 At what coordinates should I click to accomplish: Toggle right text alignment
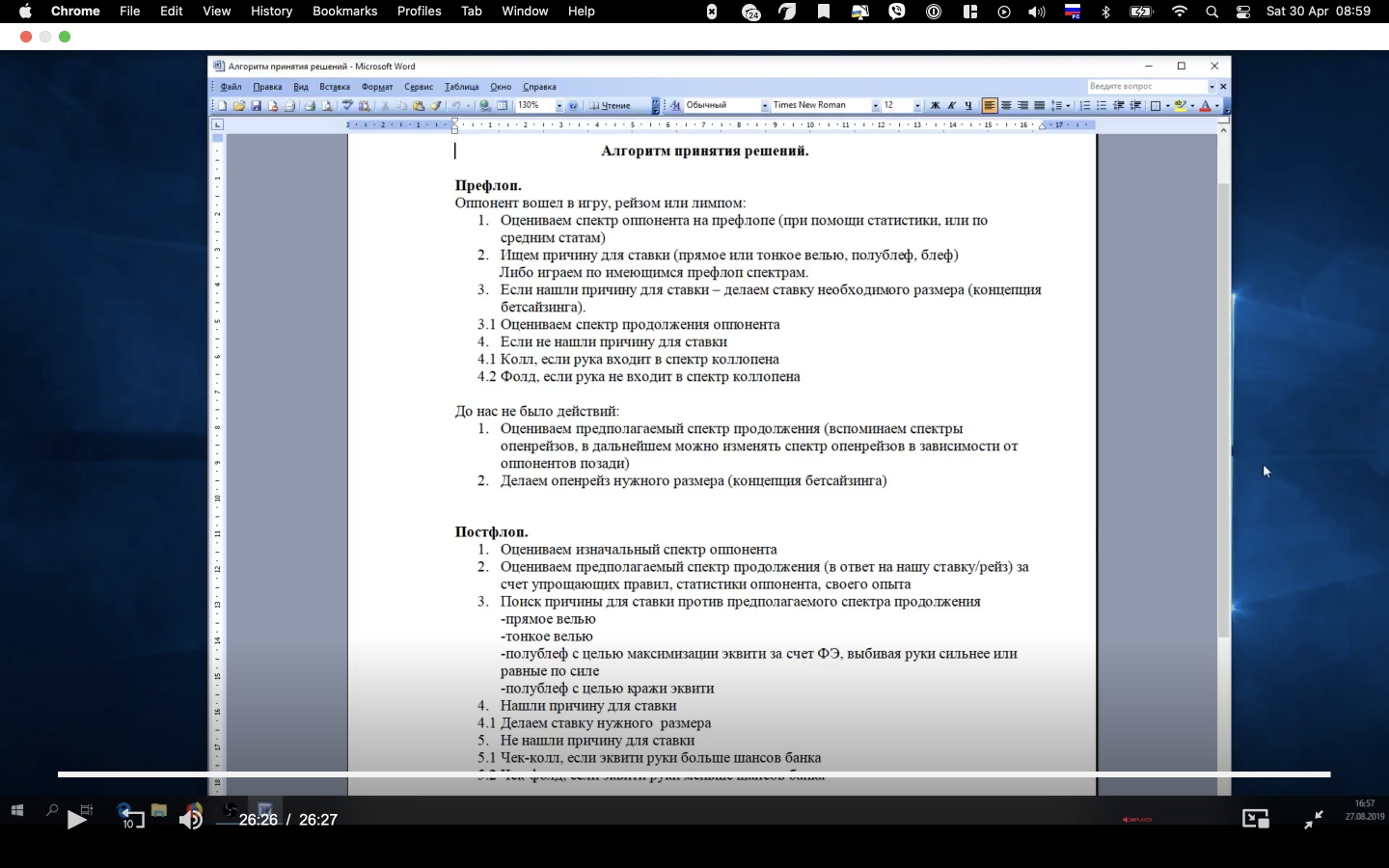(1022, 106)
